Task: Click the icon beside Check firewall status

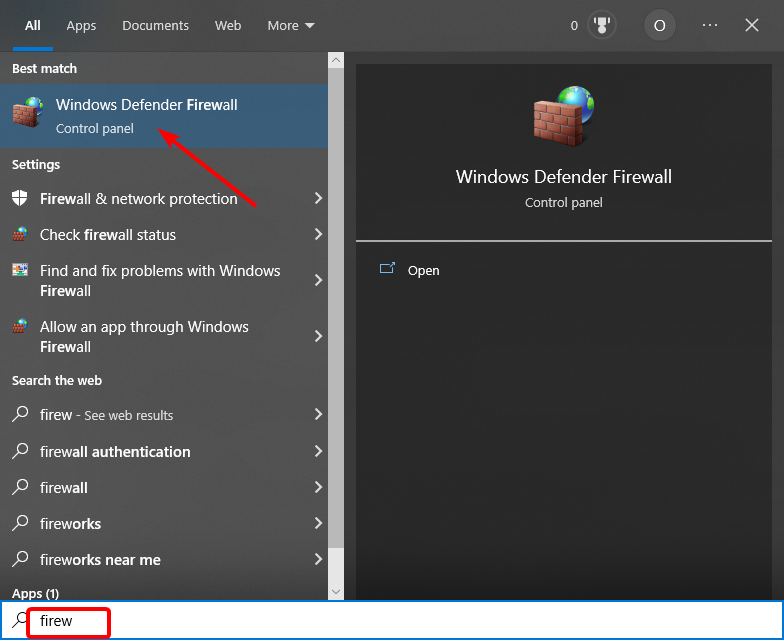Action: (20, 234)
